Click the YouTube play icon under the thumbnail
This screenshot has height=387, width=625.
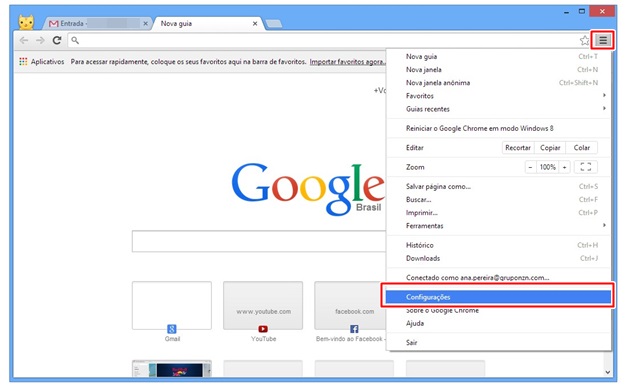(263, 329)
